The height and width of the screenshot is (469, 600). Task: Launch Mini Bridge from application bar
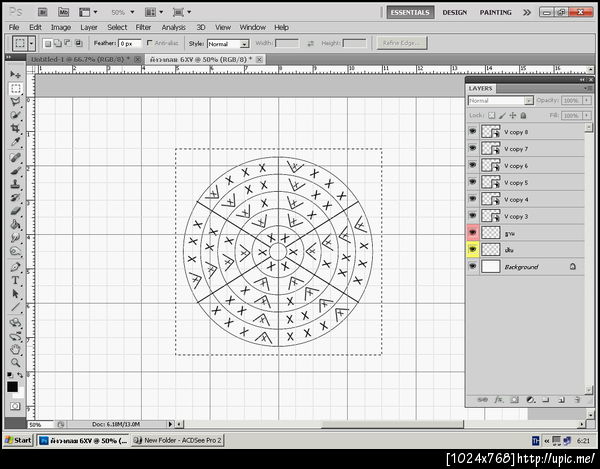coord(64,12)
